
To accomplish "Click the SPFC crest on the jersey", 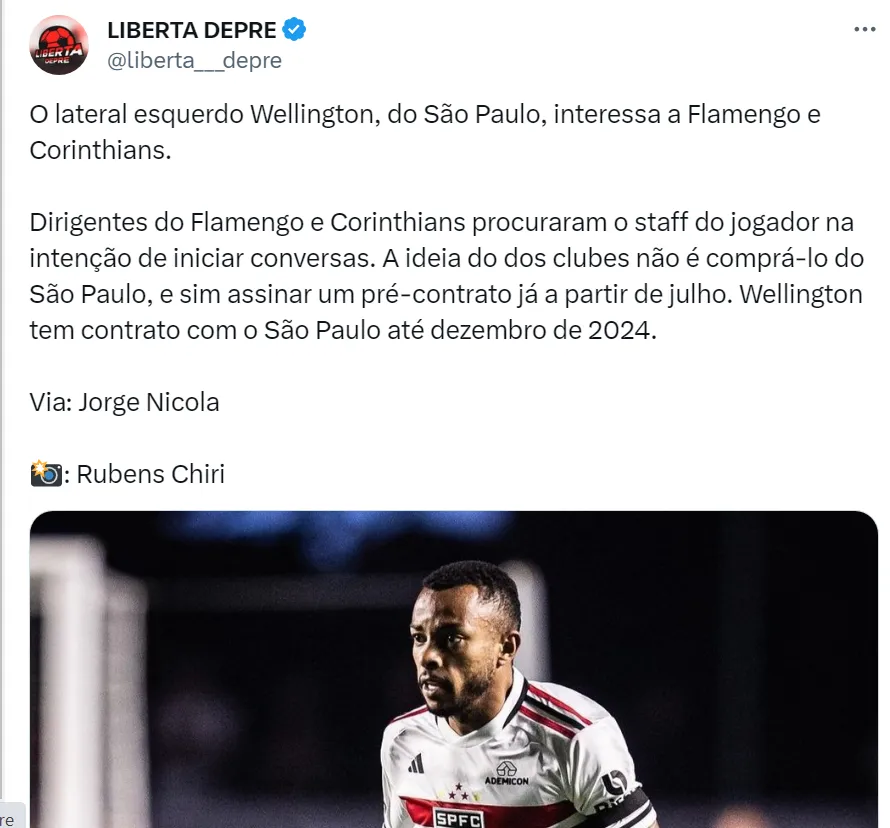I will pyautogui.click(x=459, y=818).
